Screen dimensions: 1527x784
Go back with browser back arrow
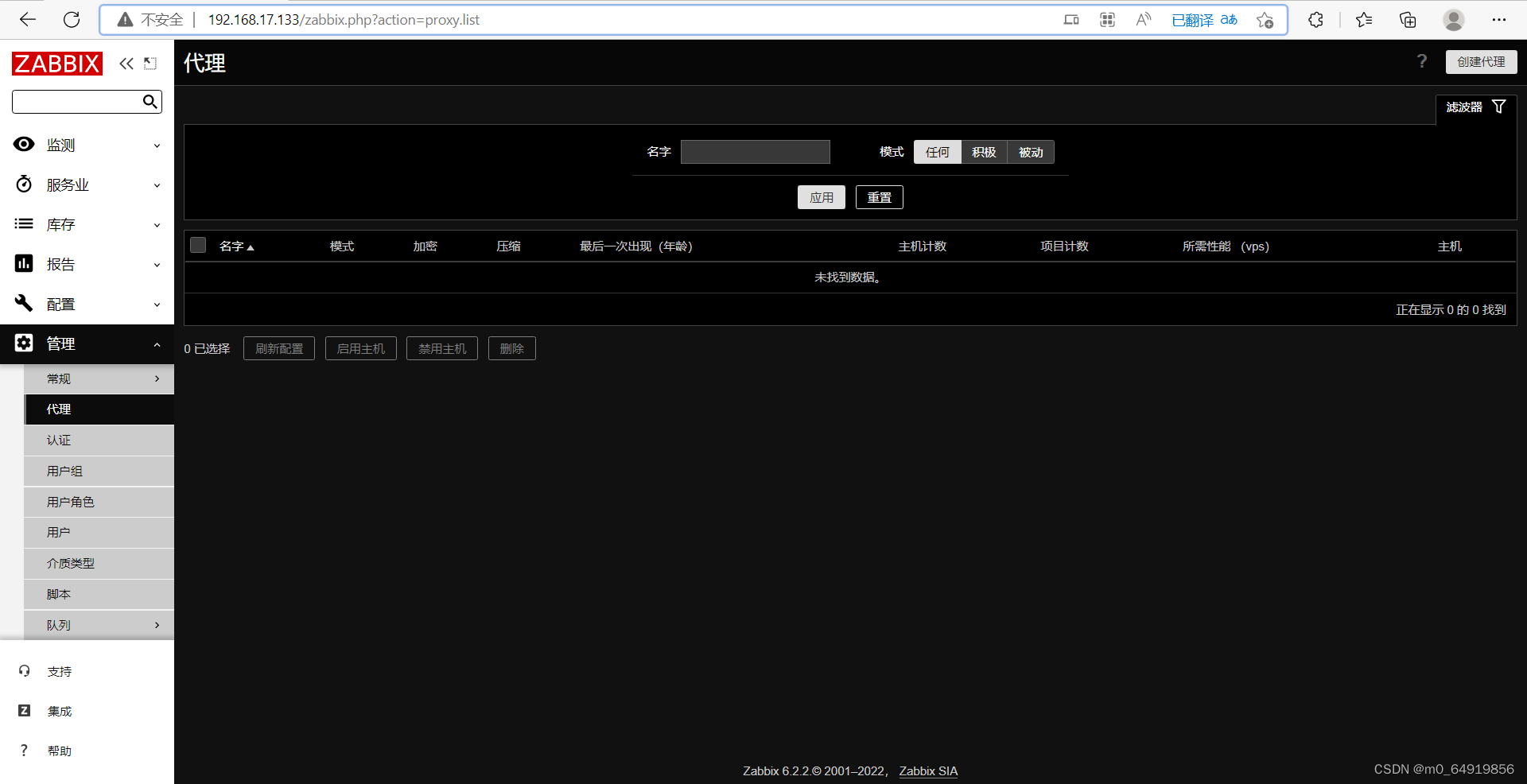coord(28,20)
